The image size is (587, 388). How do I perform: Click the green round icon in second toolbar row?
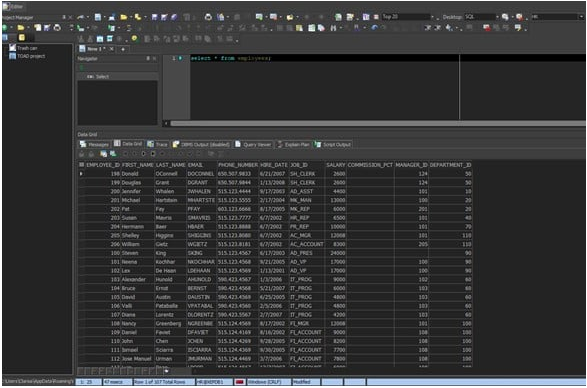coord(4,28)
